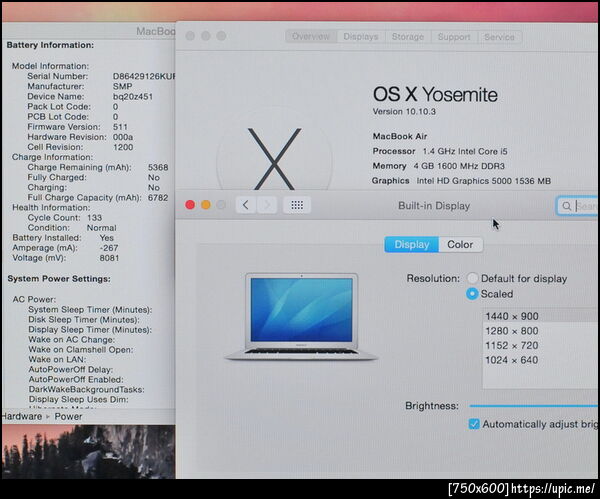Click the MacBook Air display thumbnail
The height and width of the screenshot is (499, 600).
(301, 317)
